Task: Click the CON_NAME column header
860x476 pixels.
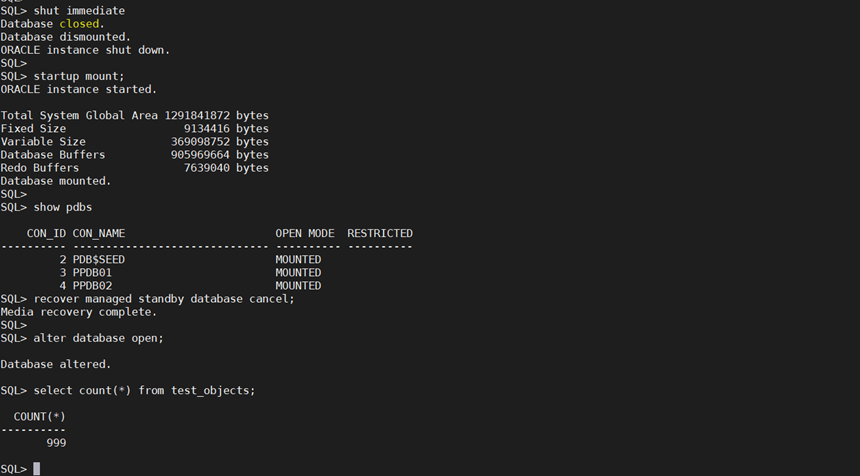Action: point(99,234)
